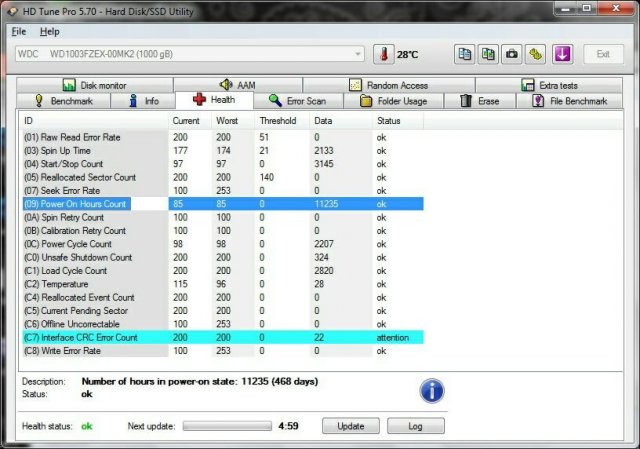Open the drive selection dropdown
The image size is (640, 449).
[x=358, y=54]
